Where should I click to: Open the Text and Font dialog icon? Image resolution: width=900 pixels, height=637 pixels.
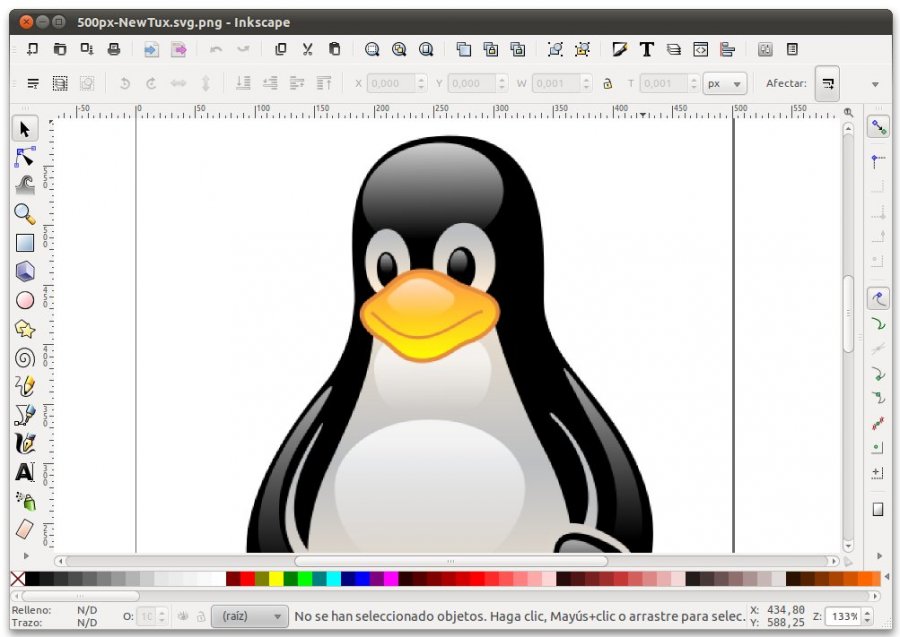pyautogui.click(x=647, y=49)
